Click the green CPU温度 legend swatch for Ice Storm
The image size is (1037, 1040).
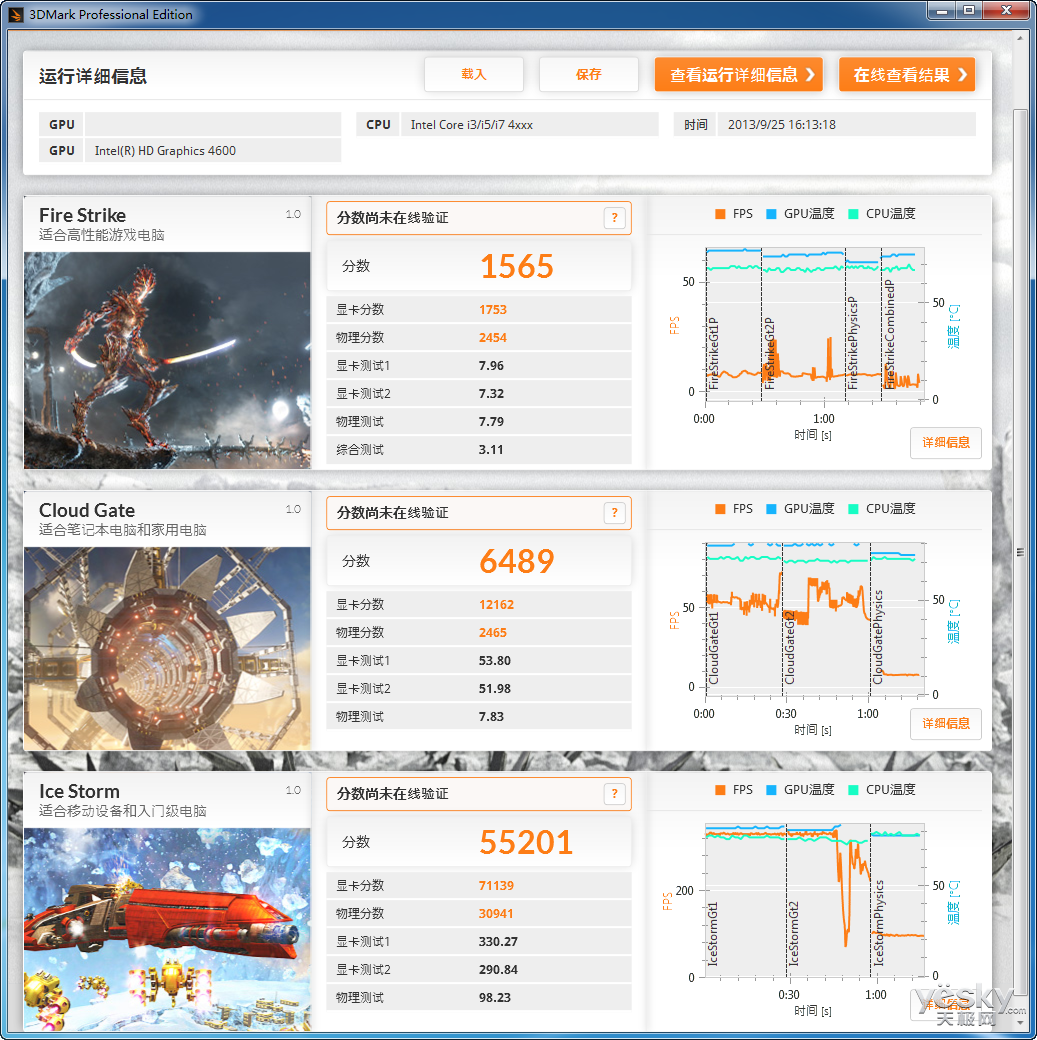click(x=853, y=790)
